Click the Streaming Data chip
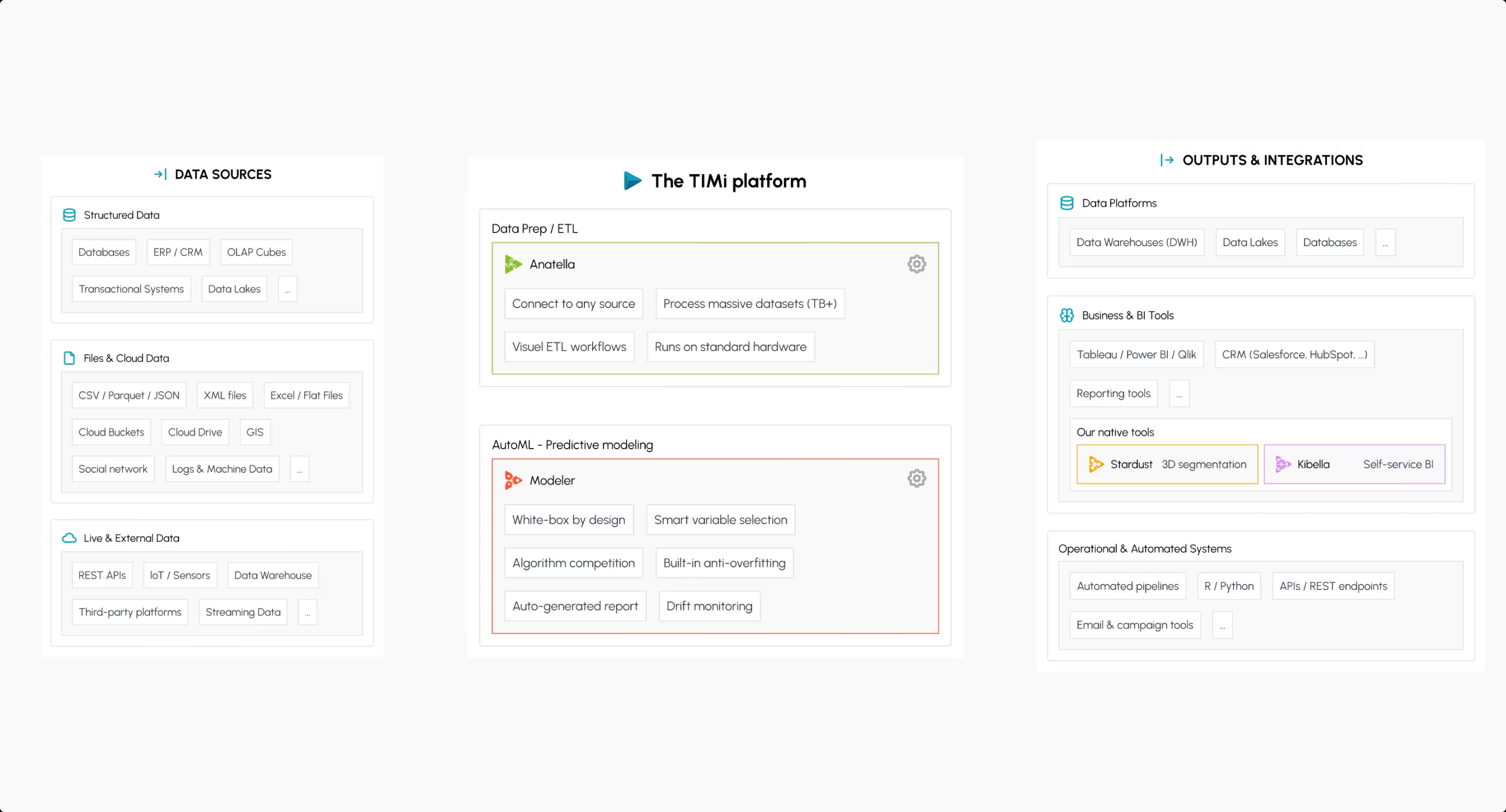This screenshot has width=1506, height=812. [x=242, y=612]
